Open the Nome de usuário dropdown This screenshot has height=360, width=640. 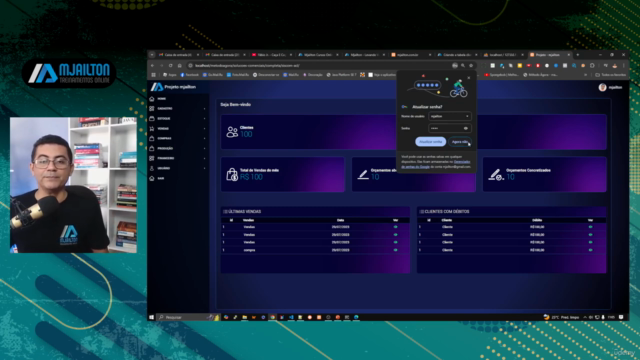tap(450, 116)
